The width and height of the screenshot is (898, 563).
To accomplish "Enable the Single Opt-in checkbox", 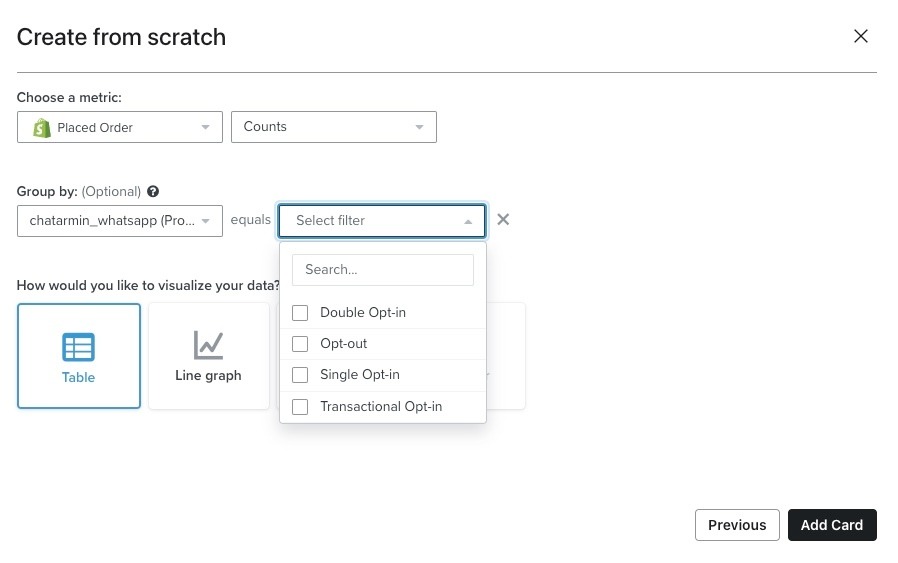I will (x=300, y=375).
